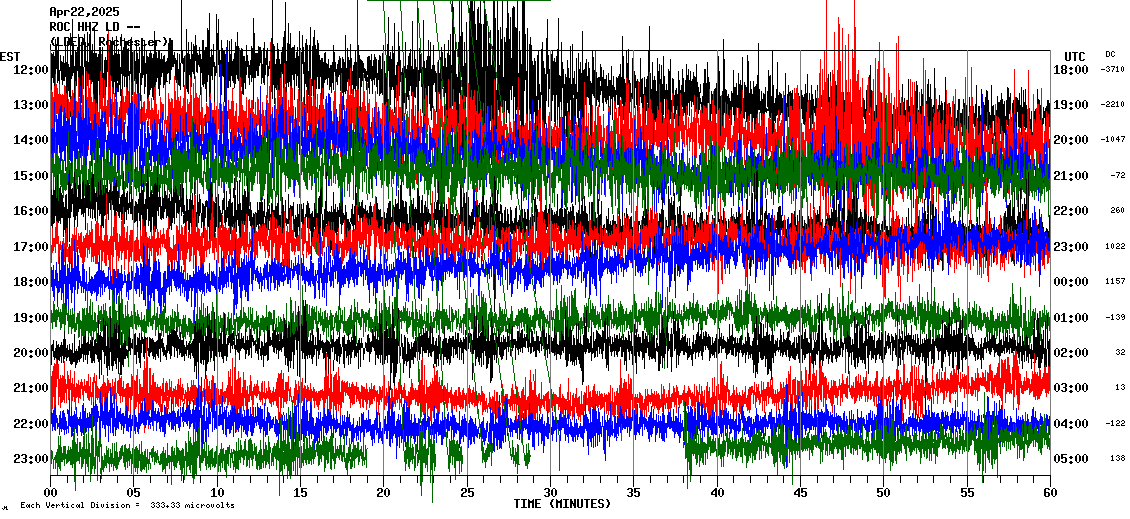This screenshot has height=519, width=1130.
Task: Click the 12:00 EST row label
Action: pyautogui.click(x=31, y=70)
